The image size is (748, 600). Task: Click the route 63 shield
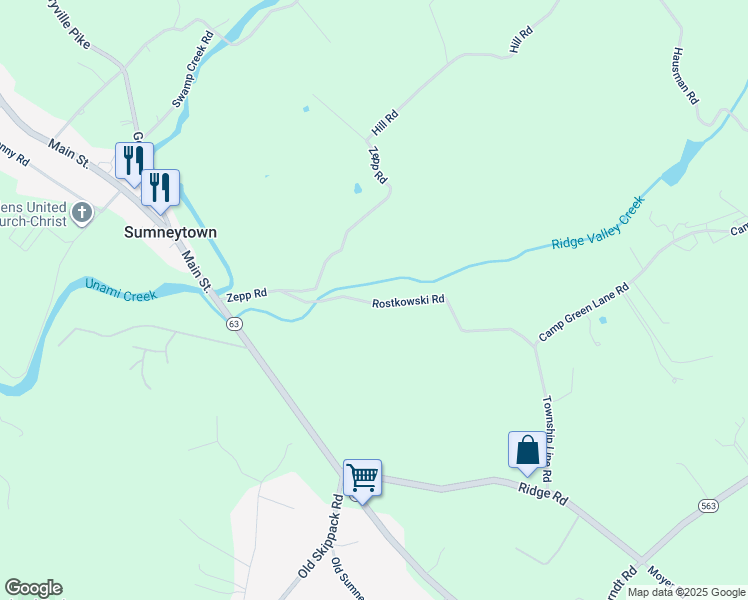click(234, 324)
